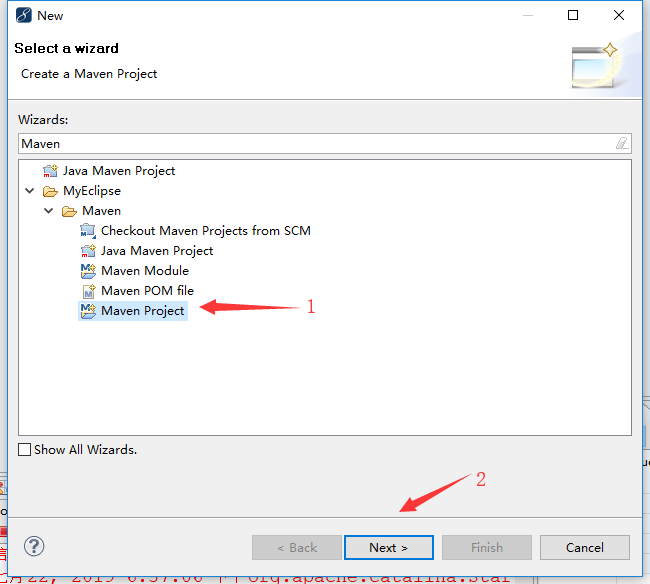Click the top-level Java Maven Project icon
Screen dimensions: 650x584
click(50, 171)
